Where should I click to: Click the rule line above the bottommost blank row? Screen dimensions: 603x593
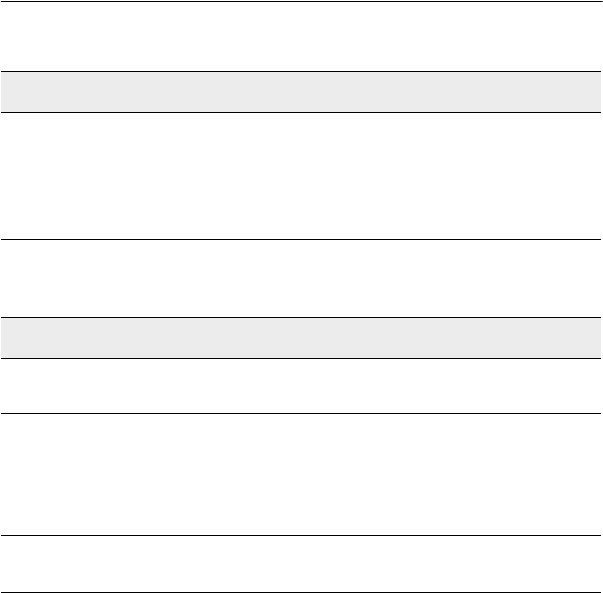(301, 535)
